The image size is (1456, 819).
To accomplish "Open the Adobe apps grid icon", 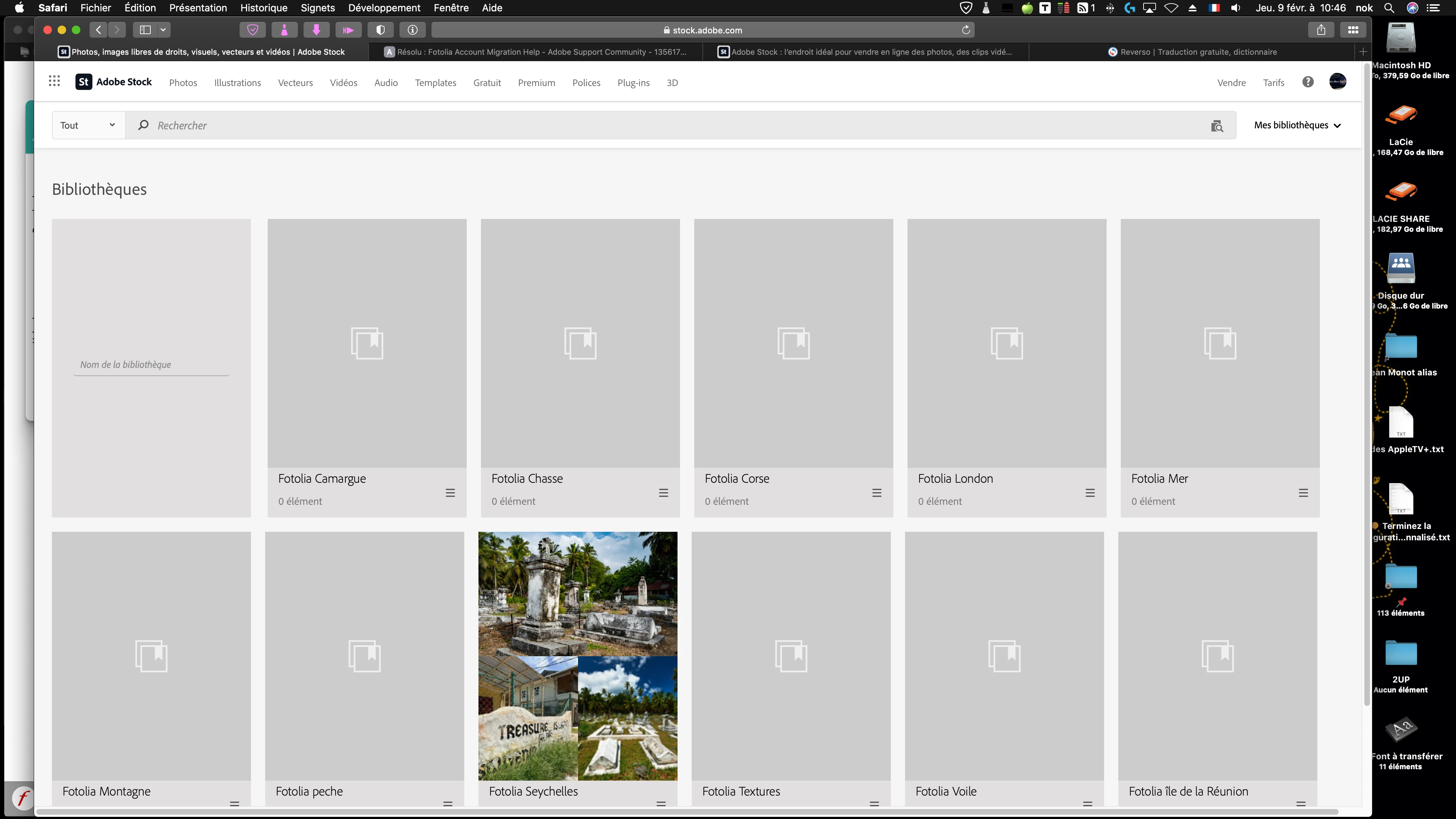I will coord(54,82).
